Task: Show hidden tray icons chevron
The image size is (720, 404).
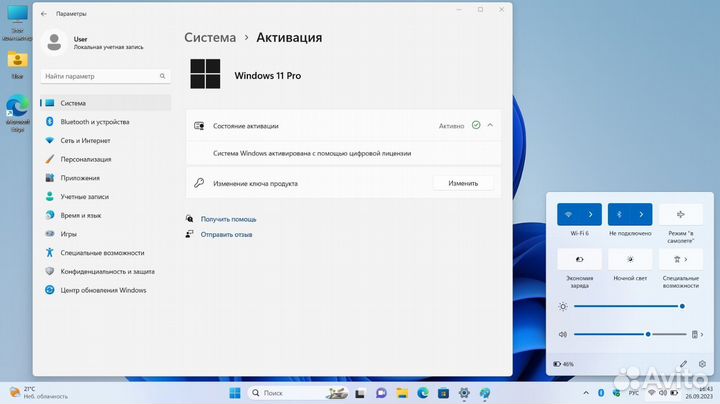Action: [x=586, y=393]
